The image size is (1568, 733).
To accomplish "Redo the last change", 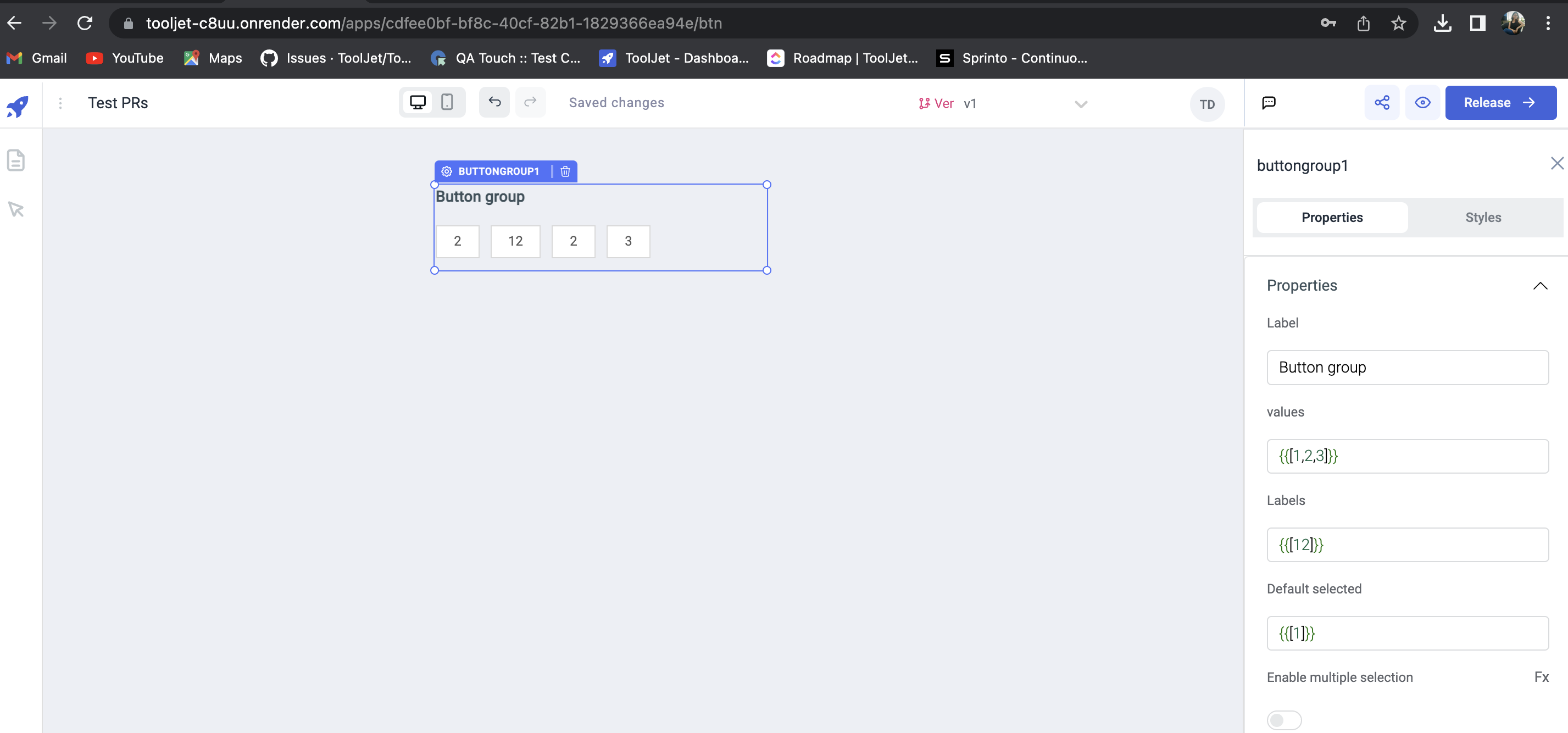I will pos(531,102).
